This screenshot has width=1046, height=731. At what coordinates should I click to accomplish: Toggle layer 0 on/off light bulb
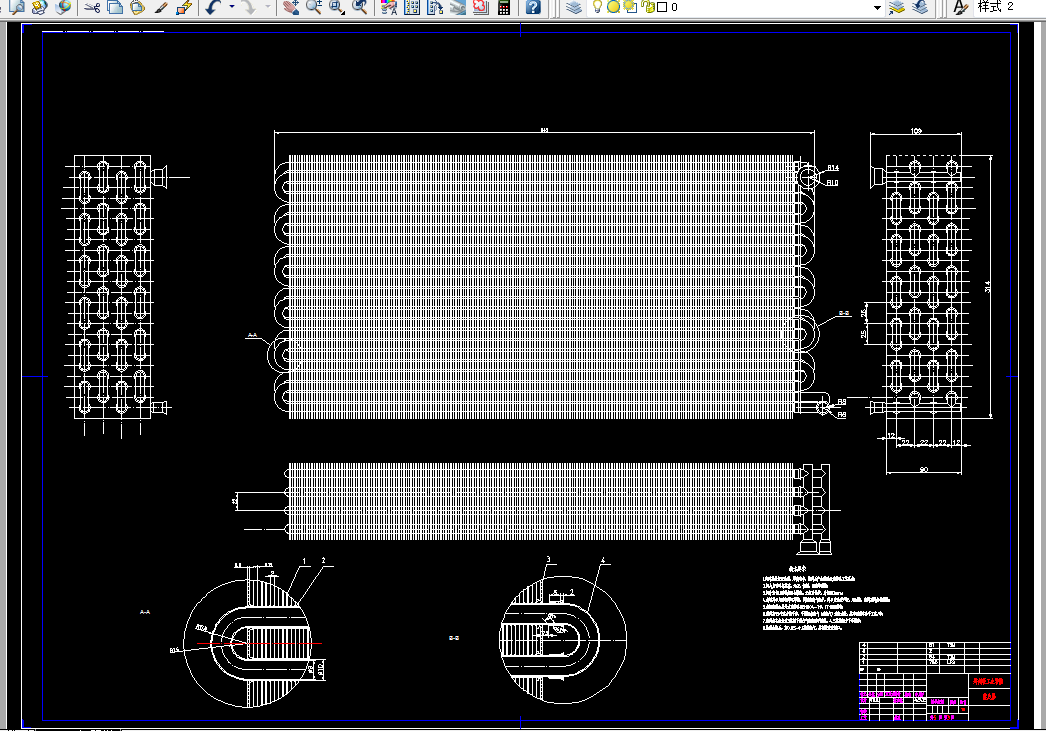click(598, 7)
